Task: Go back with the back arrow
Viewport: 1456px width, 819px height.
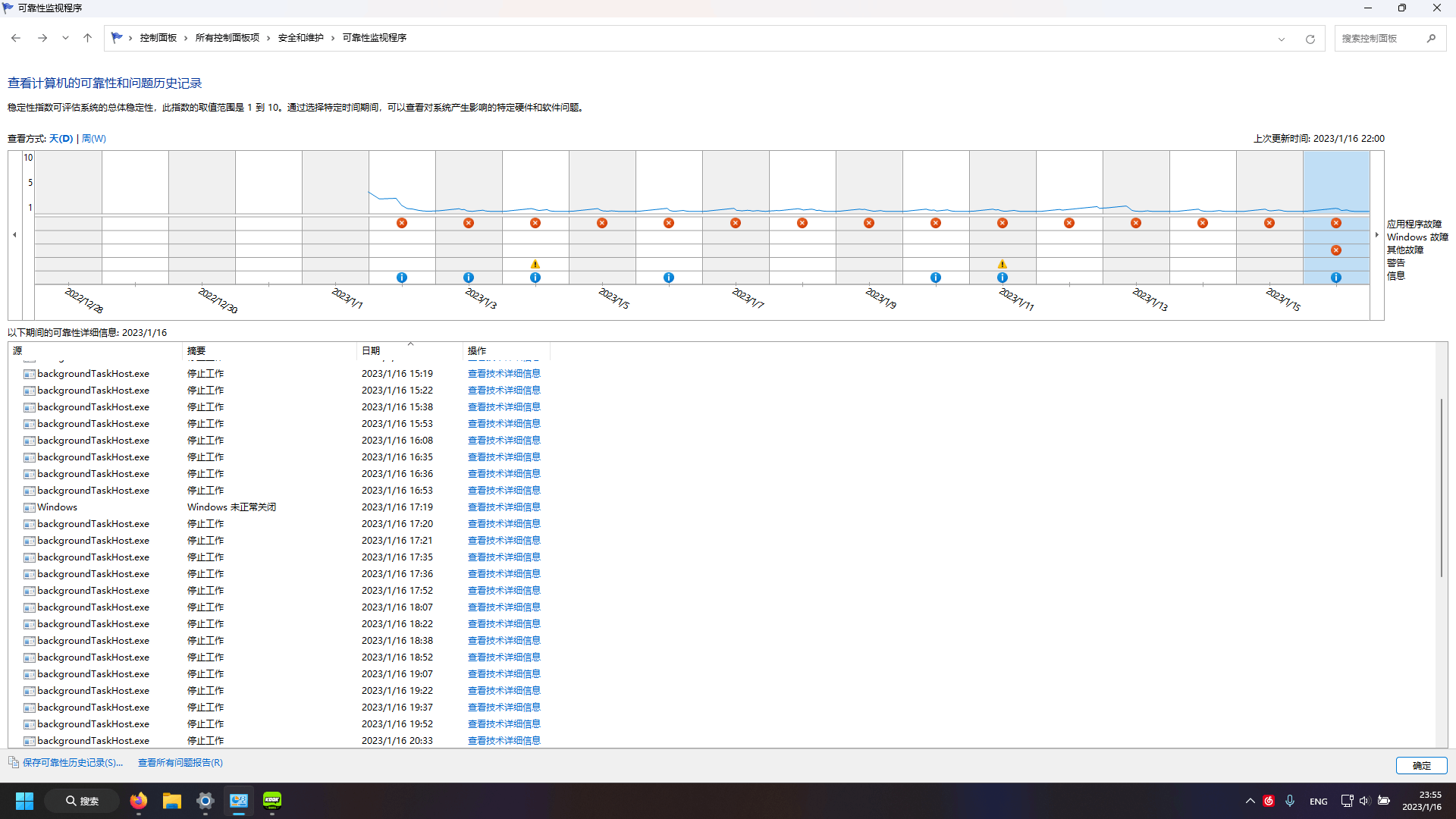Action: click(16, 38)
